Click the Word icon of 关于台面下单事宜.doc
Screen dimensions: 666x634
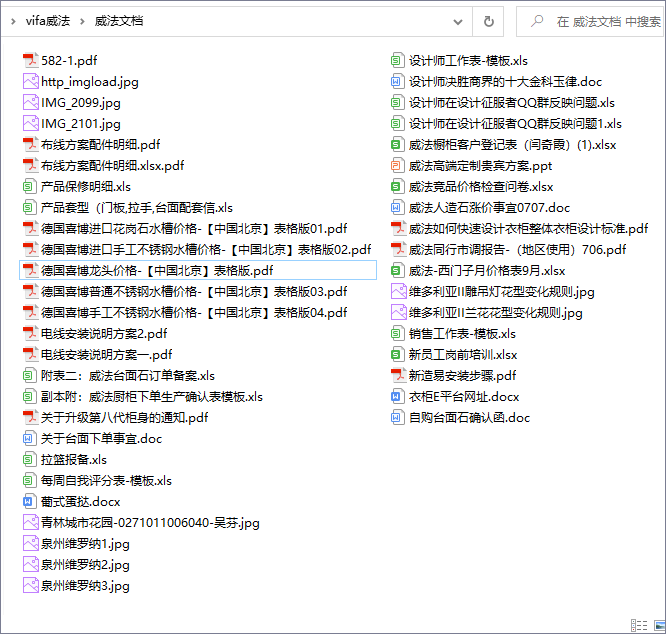tap(28, 438)
